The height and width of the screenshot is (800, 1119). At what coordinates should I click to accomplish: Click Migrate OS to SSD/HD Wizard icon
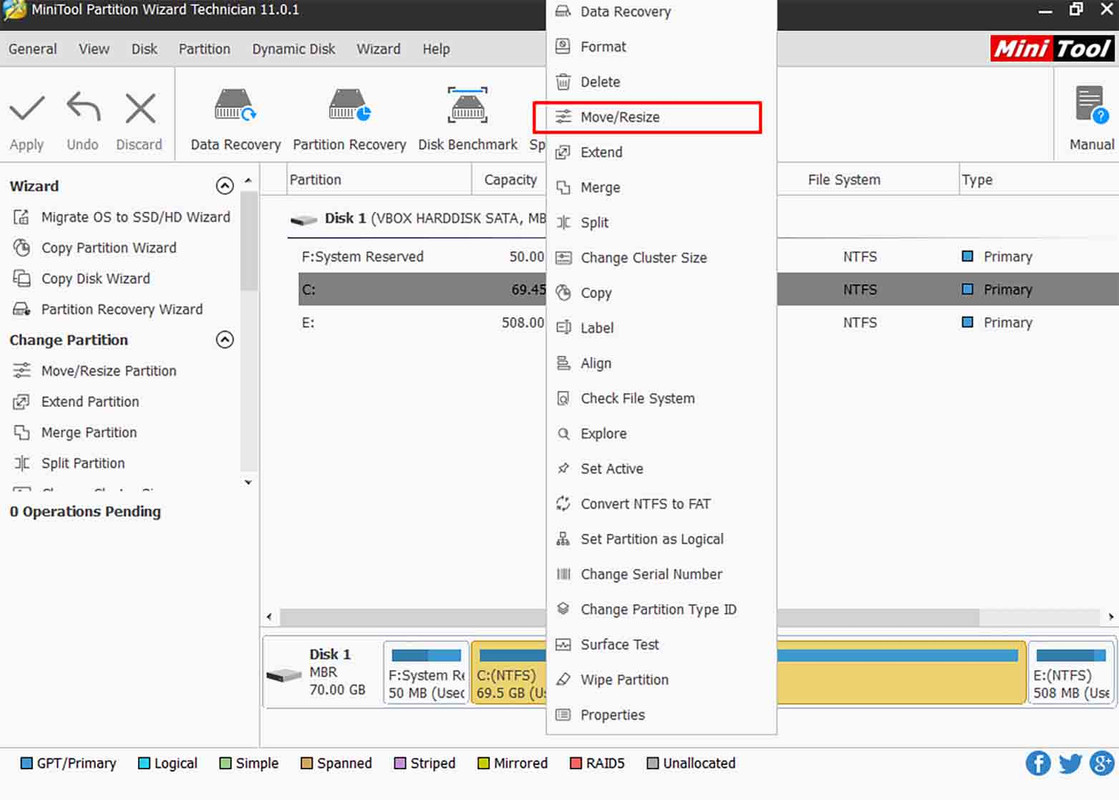(x=22, y=217)
